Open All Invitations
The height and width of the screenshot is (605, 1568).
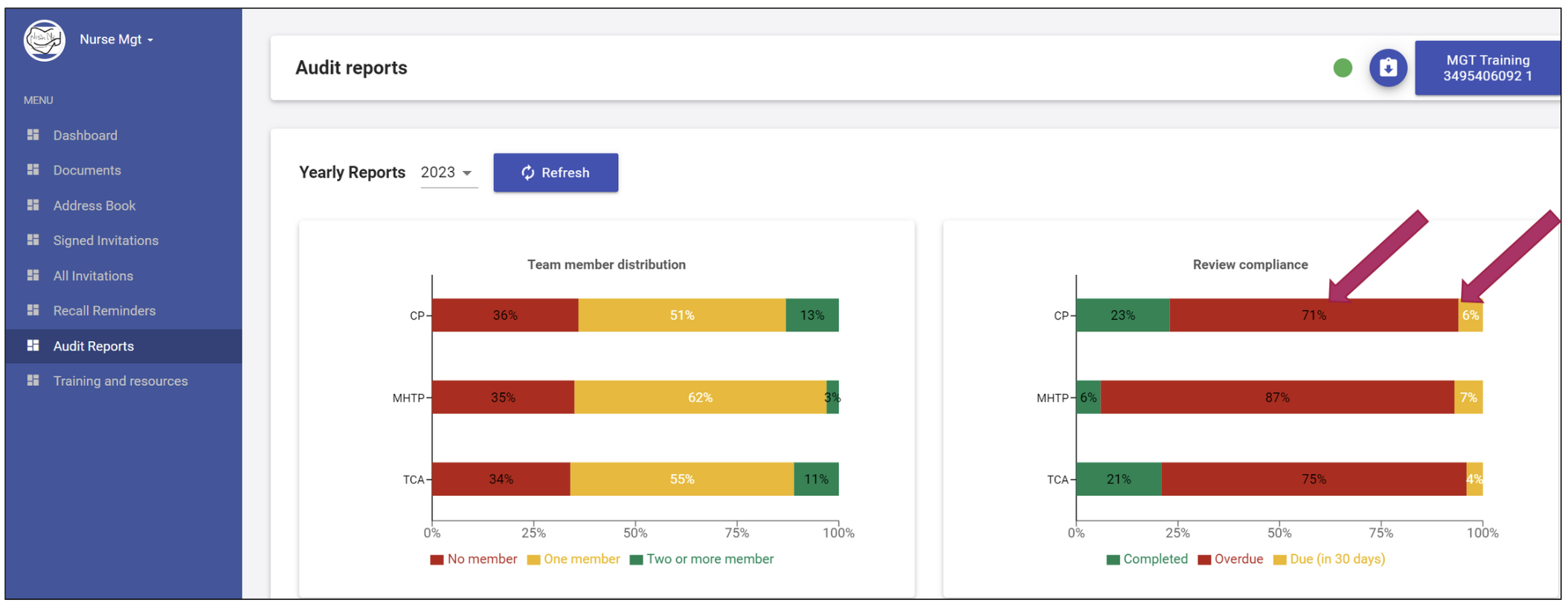tap(93, 276)
